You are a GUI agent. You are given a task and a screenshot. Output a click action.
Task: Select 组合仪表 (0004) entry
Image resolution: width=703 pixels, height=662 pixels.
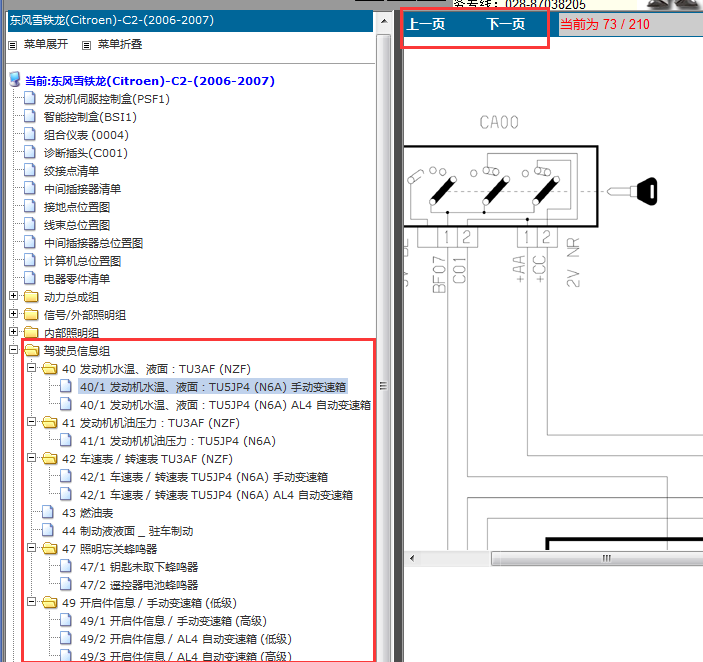86,135
